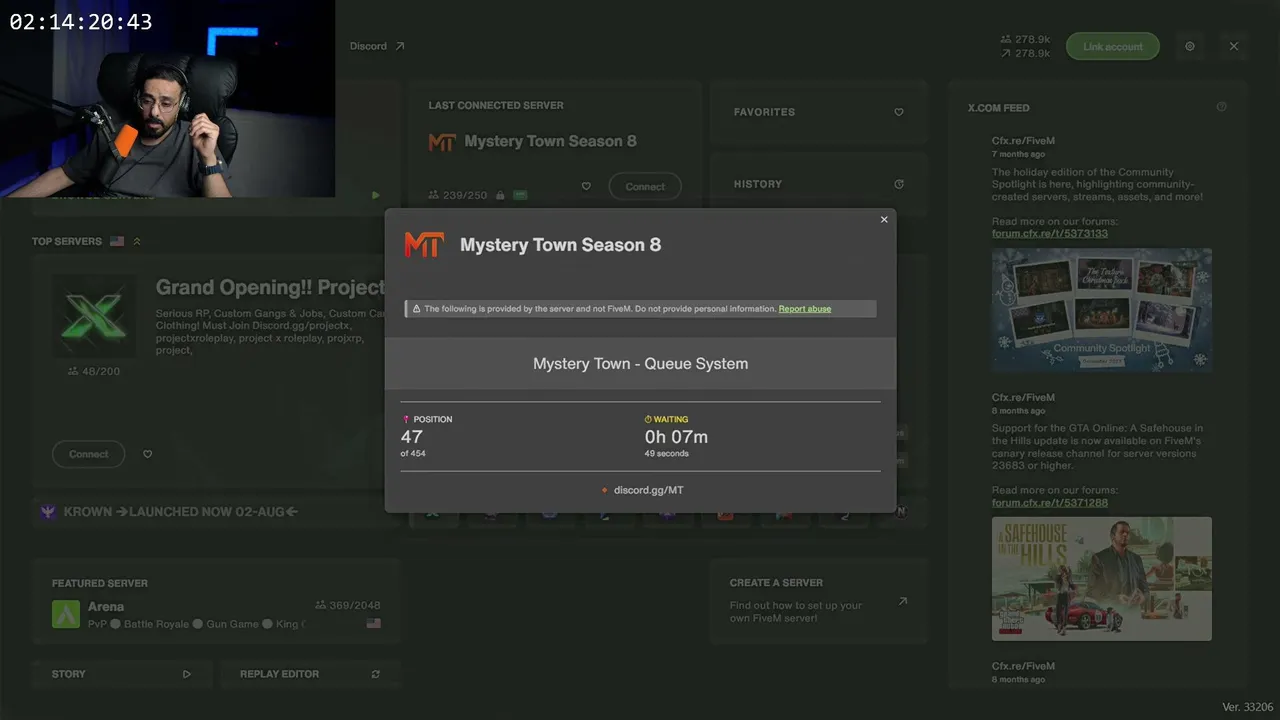Screen dimensions: 1280x720
Task: Click the Link account button
Action: [1112, 47]
